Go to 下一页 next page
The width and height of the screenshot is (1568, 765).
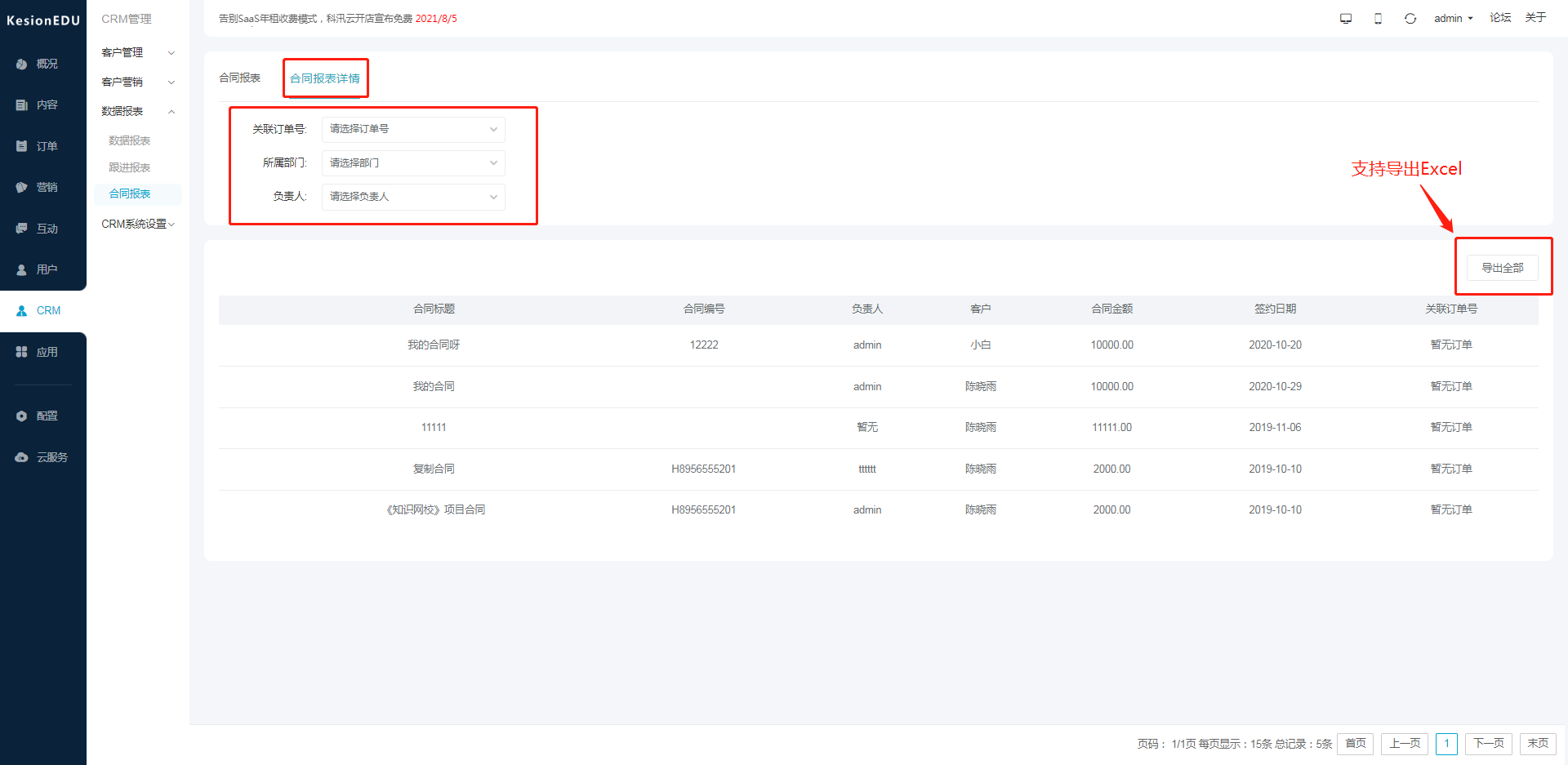tap(1489, 744)
